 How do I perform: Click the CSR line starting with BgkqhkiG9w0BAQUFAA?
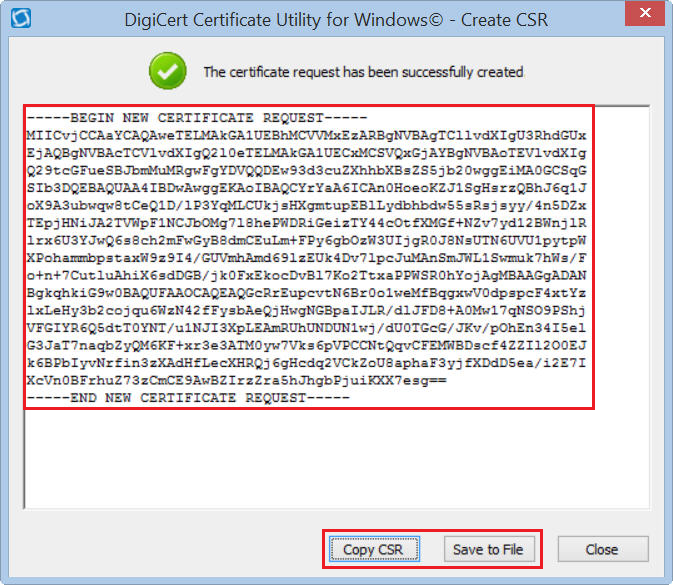tap(306, 293)
